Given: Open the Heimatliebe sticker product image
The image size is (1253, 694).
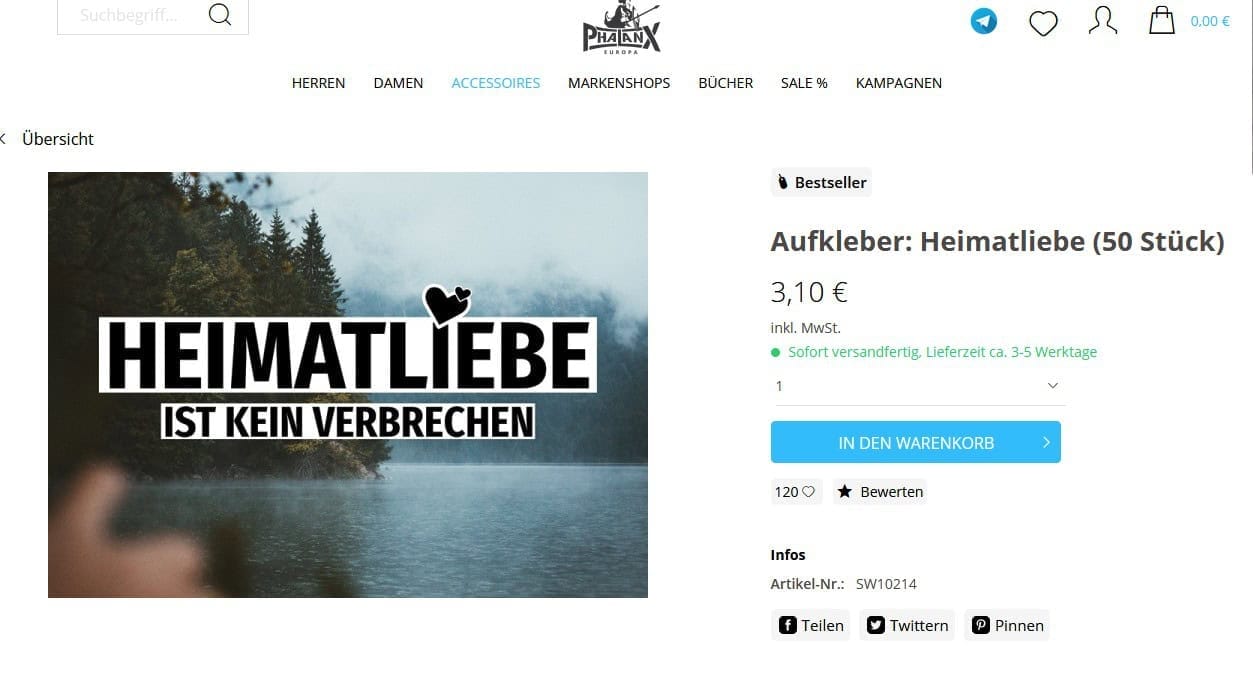Looking at the screenshot, I should [x=348, y=385].
